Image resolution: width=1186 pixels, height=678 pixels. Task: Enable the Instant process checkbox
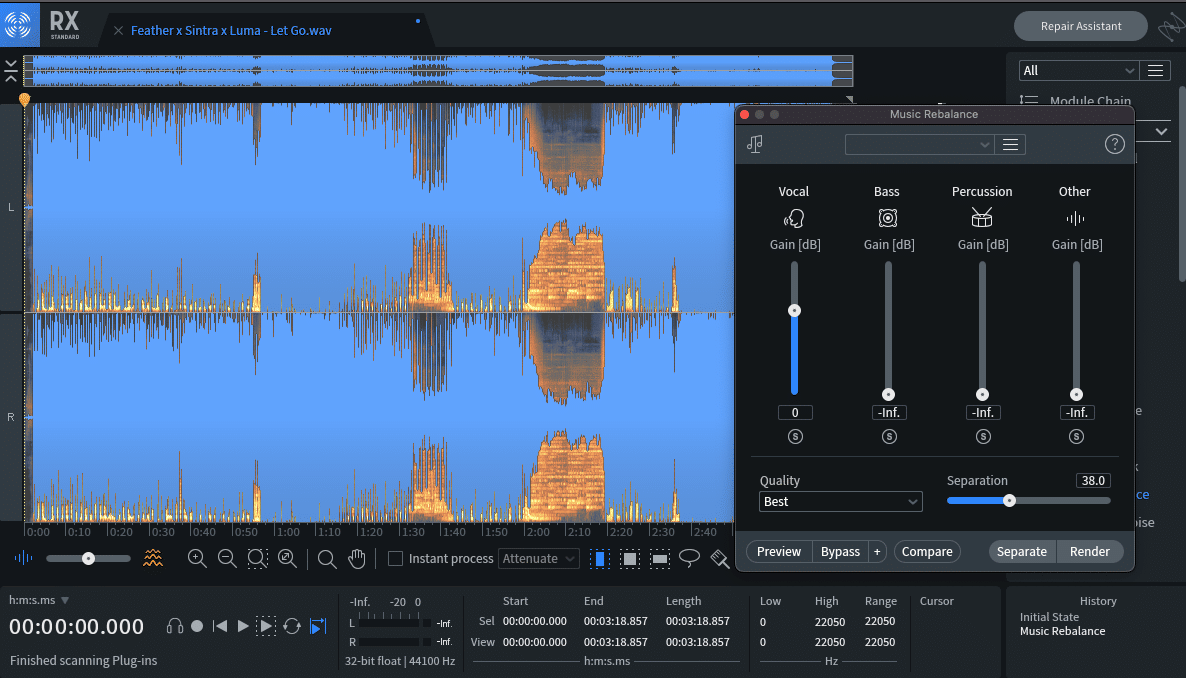tap(395, 558)
